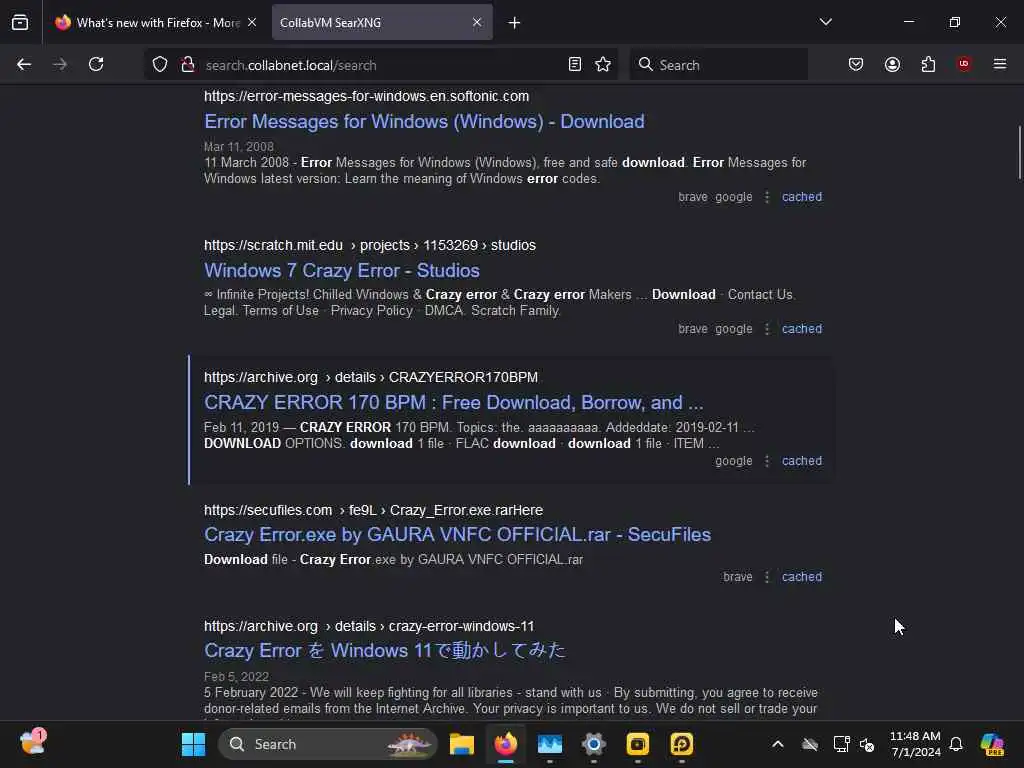Click 'Feb 5, 2022' date text
This screenshot has width=1024, height=768.
pos(236,677)
